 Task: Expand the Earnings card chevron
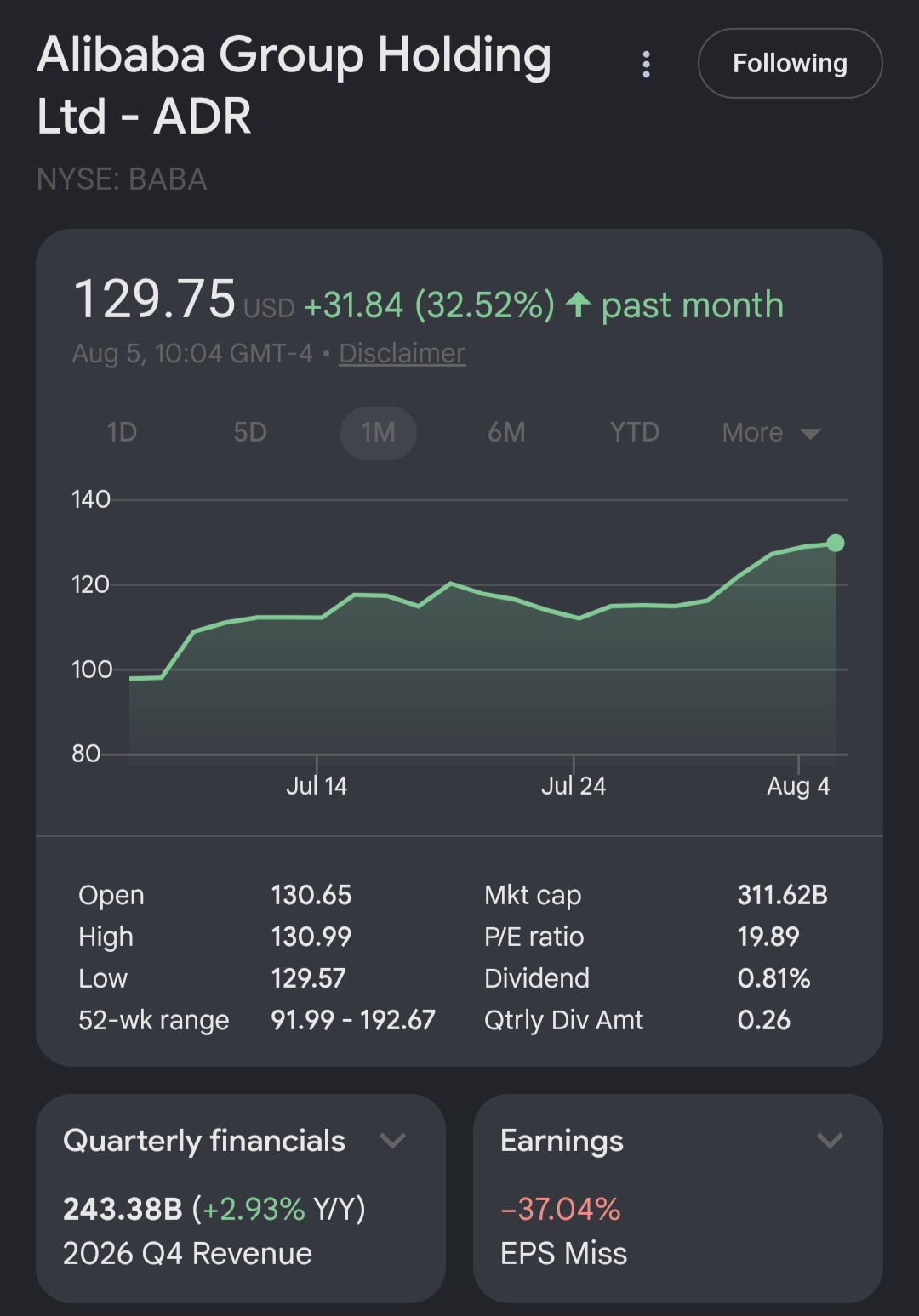(830, 1141)
